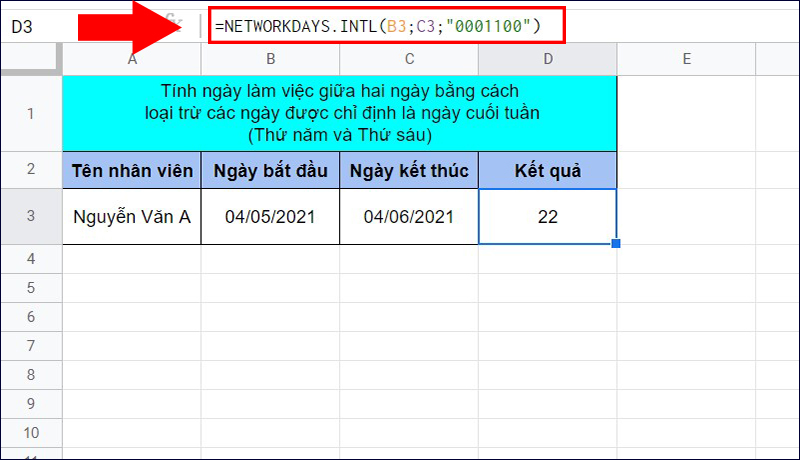Select column B header

coord(270,59)
